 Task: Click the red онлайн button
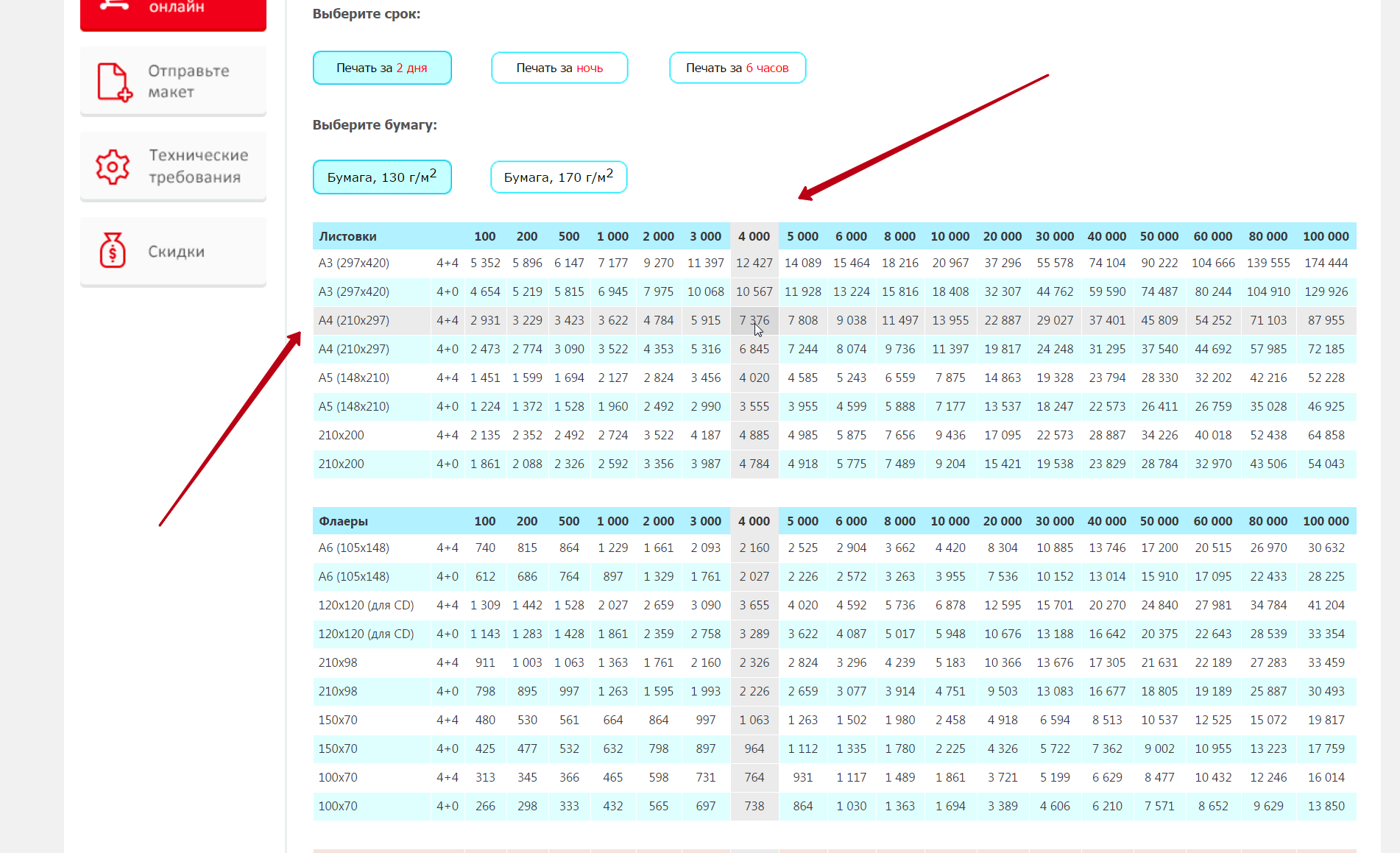tap(173, 11)
